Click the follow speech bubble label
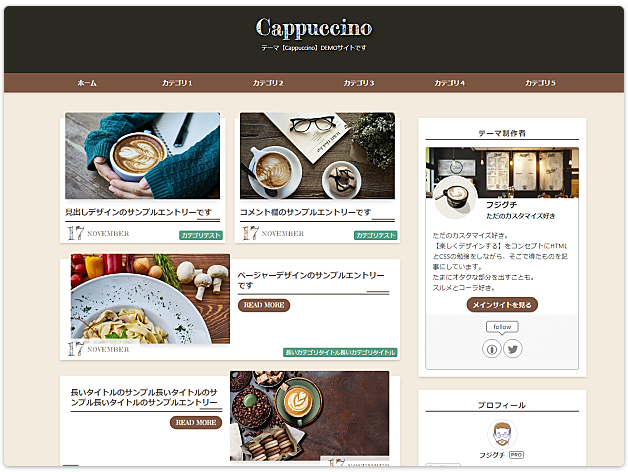628x472 pixels. point(502,327)
